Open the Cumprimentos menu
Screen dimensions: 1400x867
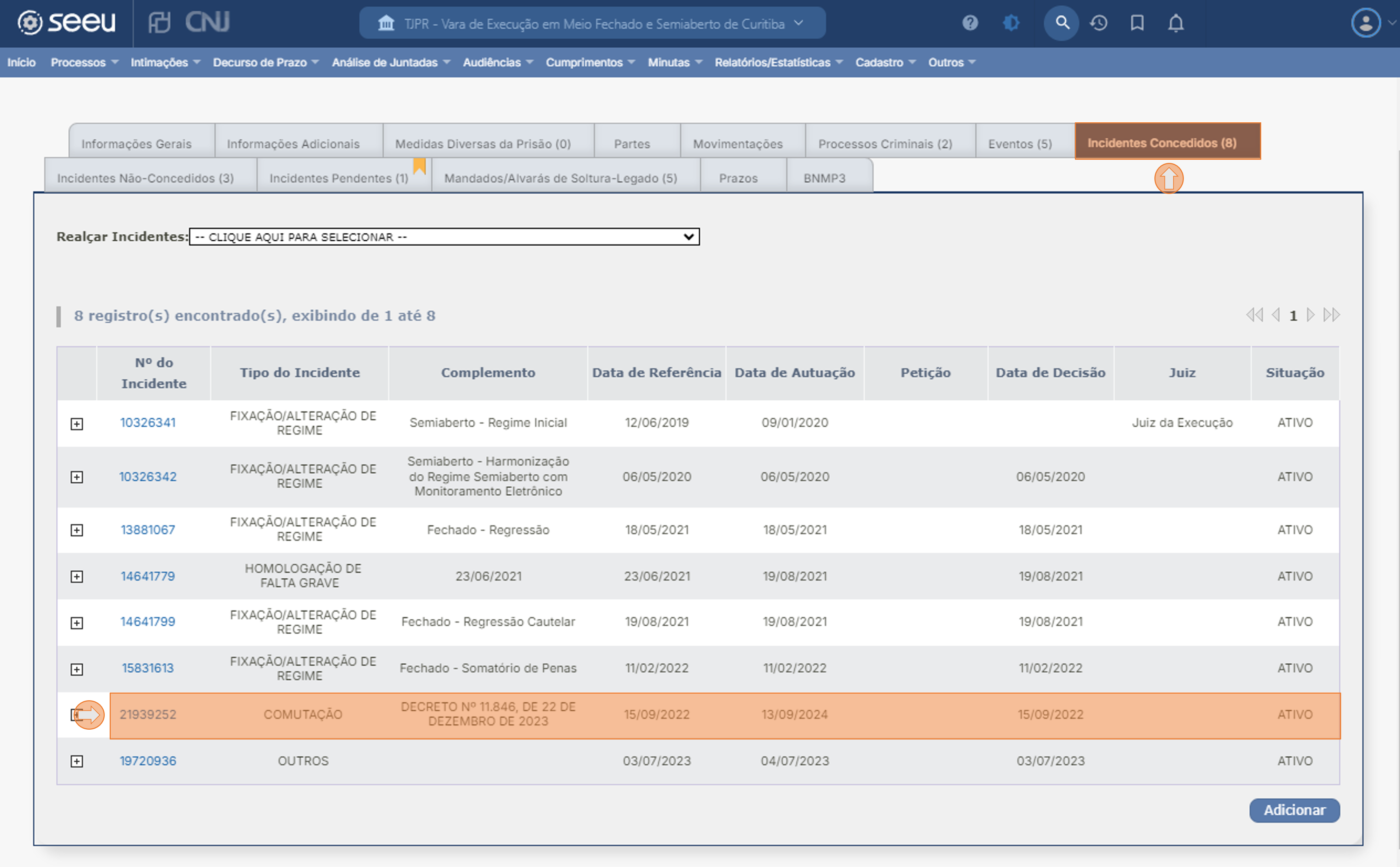click(x=590, y=62)
